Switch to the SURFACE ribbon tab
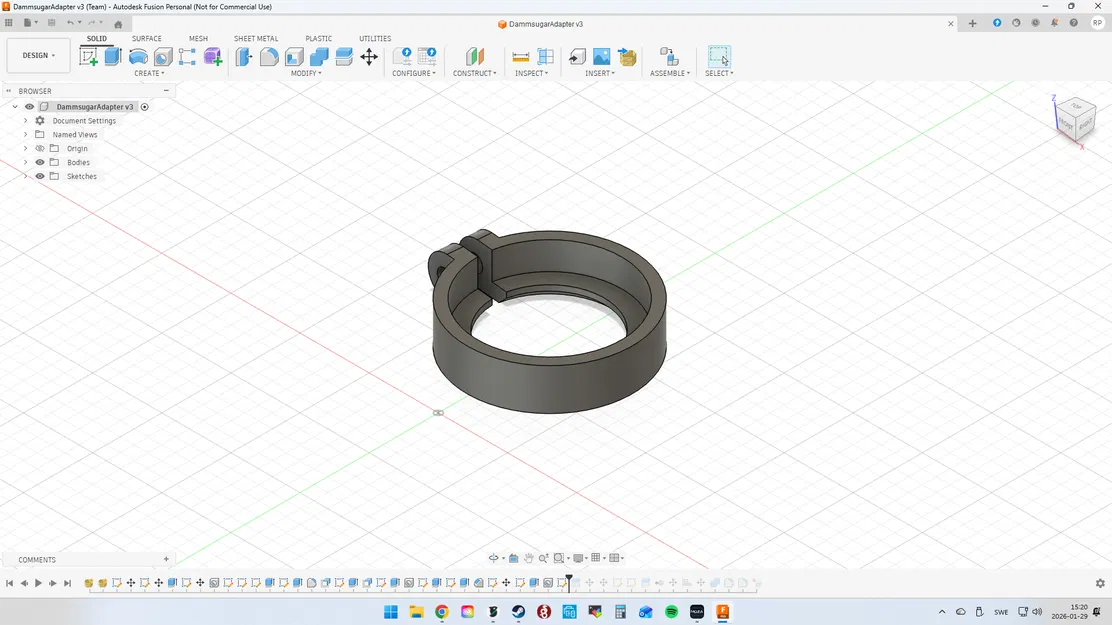Viewport: 1112px width, 625px height. point(147,38)
